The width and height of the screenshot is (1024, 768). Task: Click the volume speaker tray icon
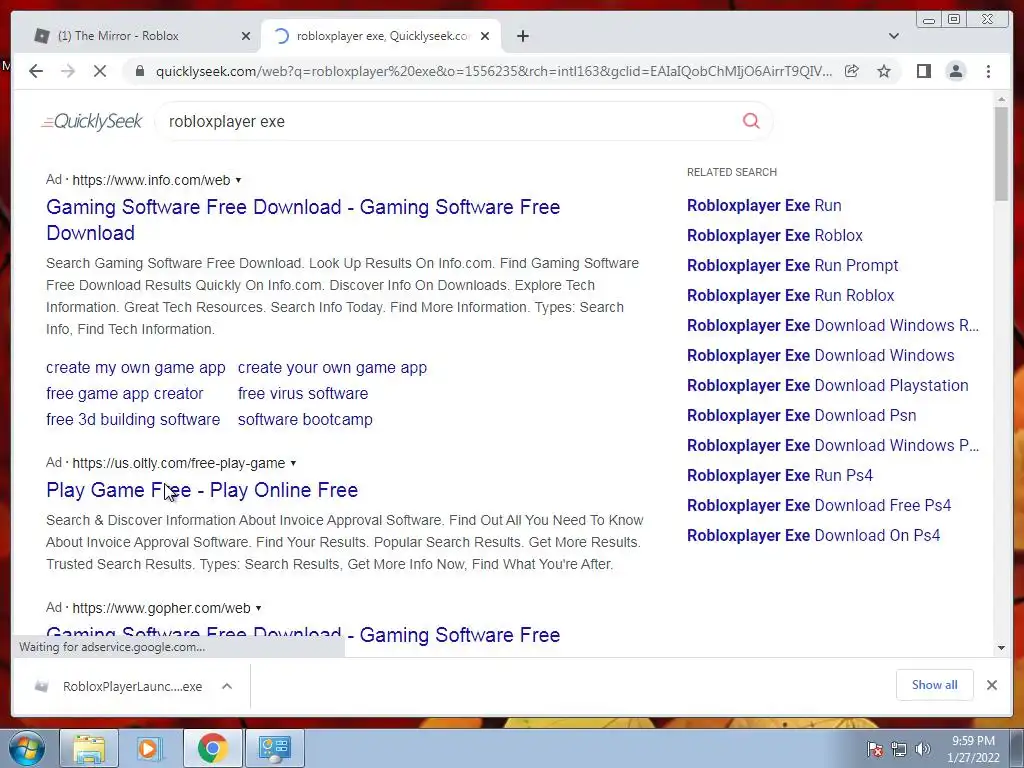[923, 749]
